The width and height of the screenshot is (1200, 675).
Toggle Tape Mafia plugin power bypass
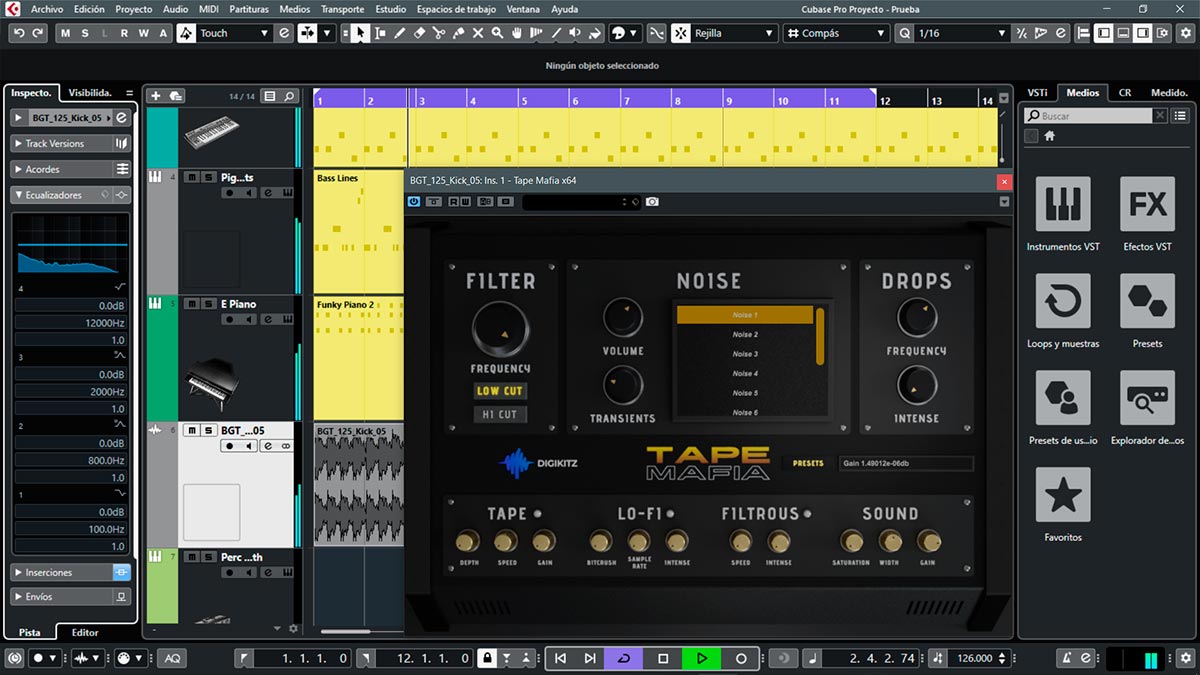coord(414,202)
